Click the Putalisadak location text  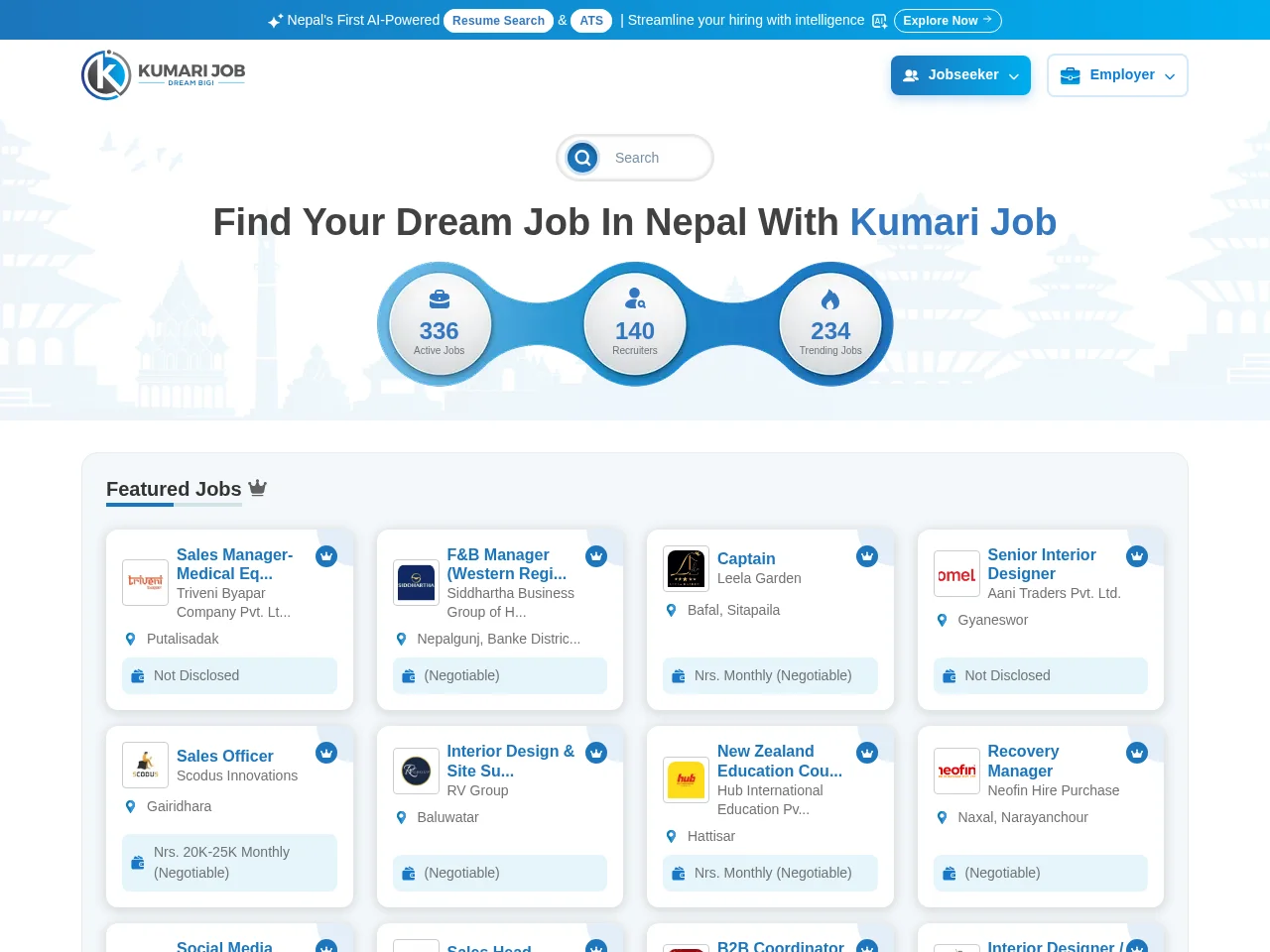183,639
